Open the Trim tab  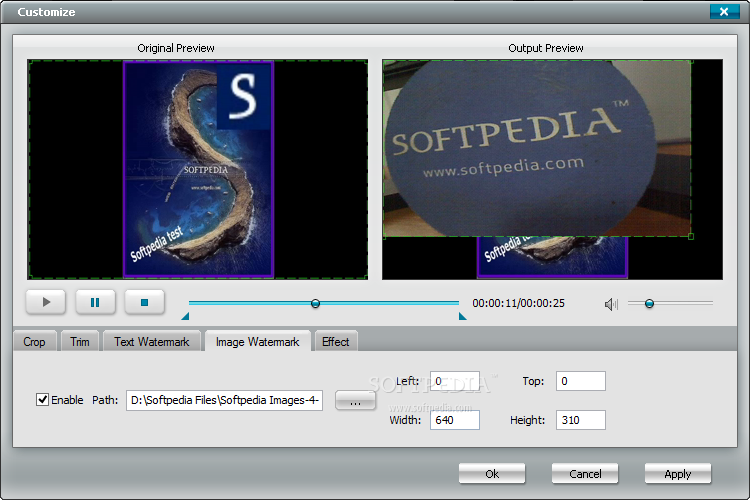point(80,342)
